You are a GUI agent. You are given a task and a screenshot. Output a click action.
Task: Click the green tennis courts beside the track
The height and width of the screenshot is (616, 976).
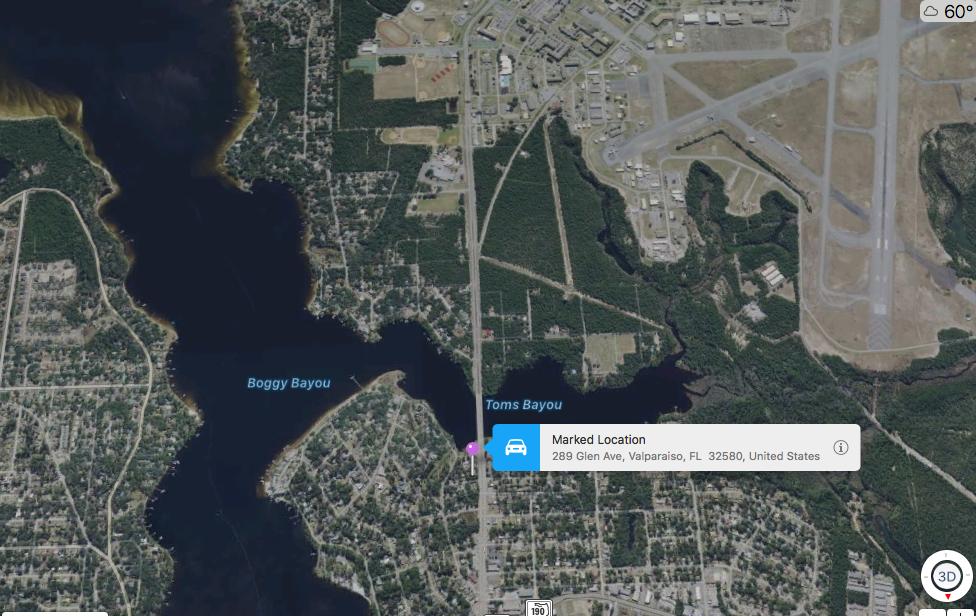point(361,63)
